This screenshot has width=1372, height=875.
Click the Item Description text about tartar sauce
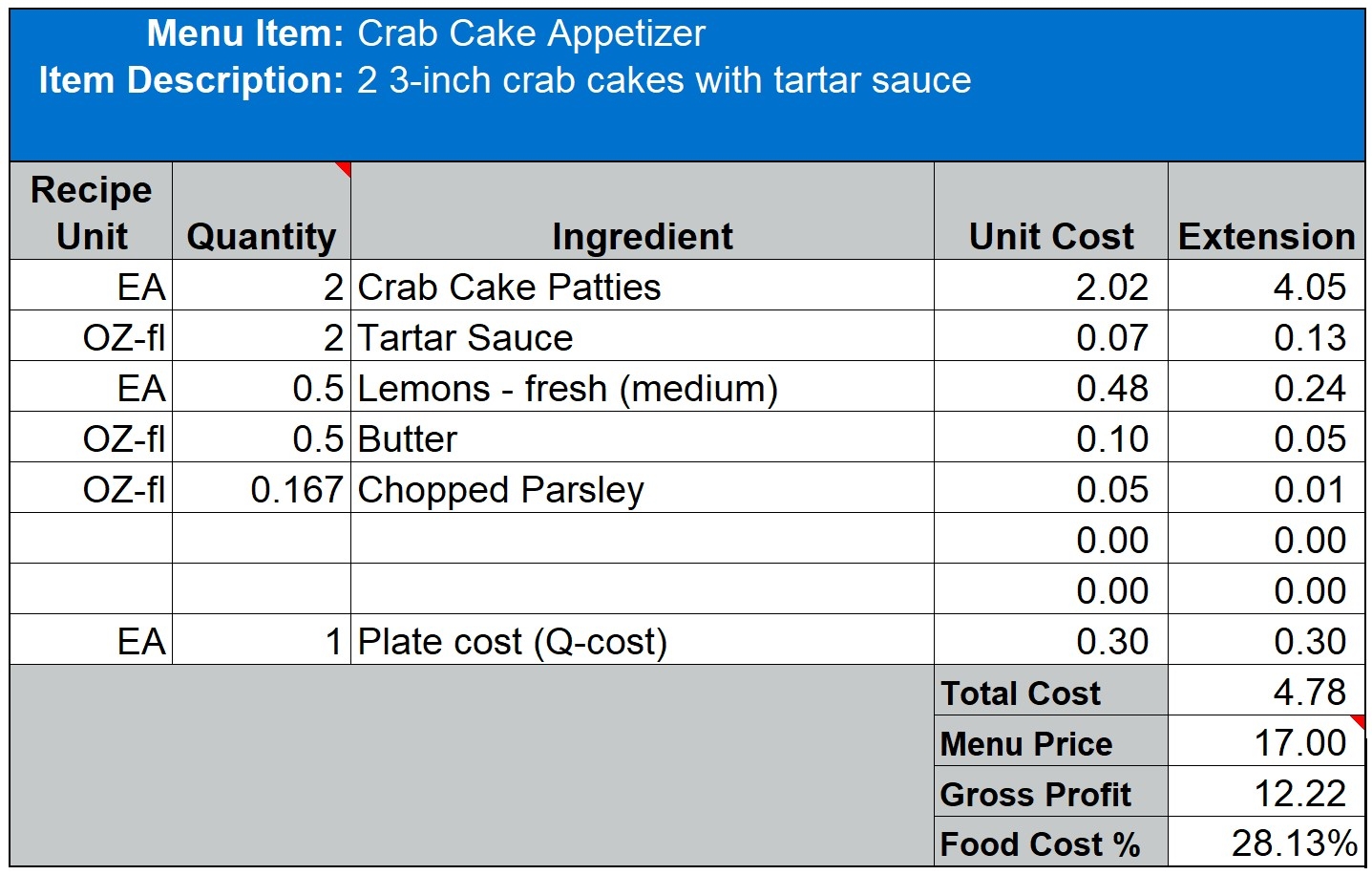tap(664, 81)
